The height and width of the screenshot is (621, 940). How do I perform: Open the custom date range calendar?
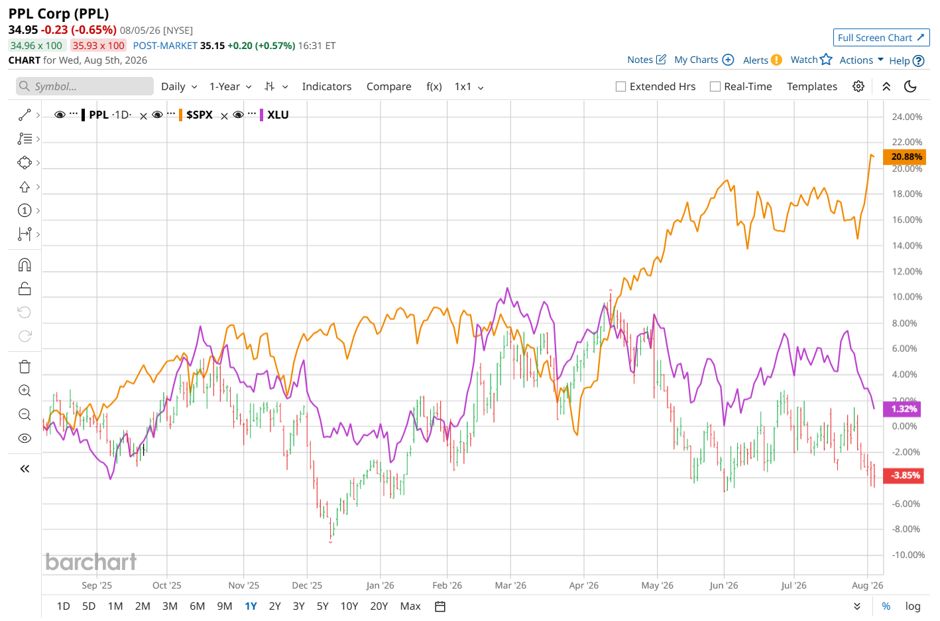440,607
